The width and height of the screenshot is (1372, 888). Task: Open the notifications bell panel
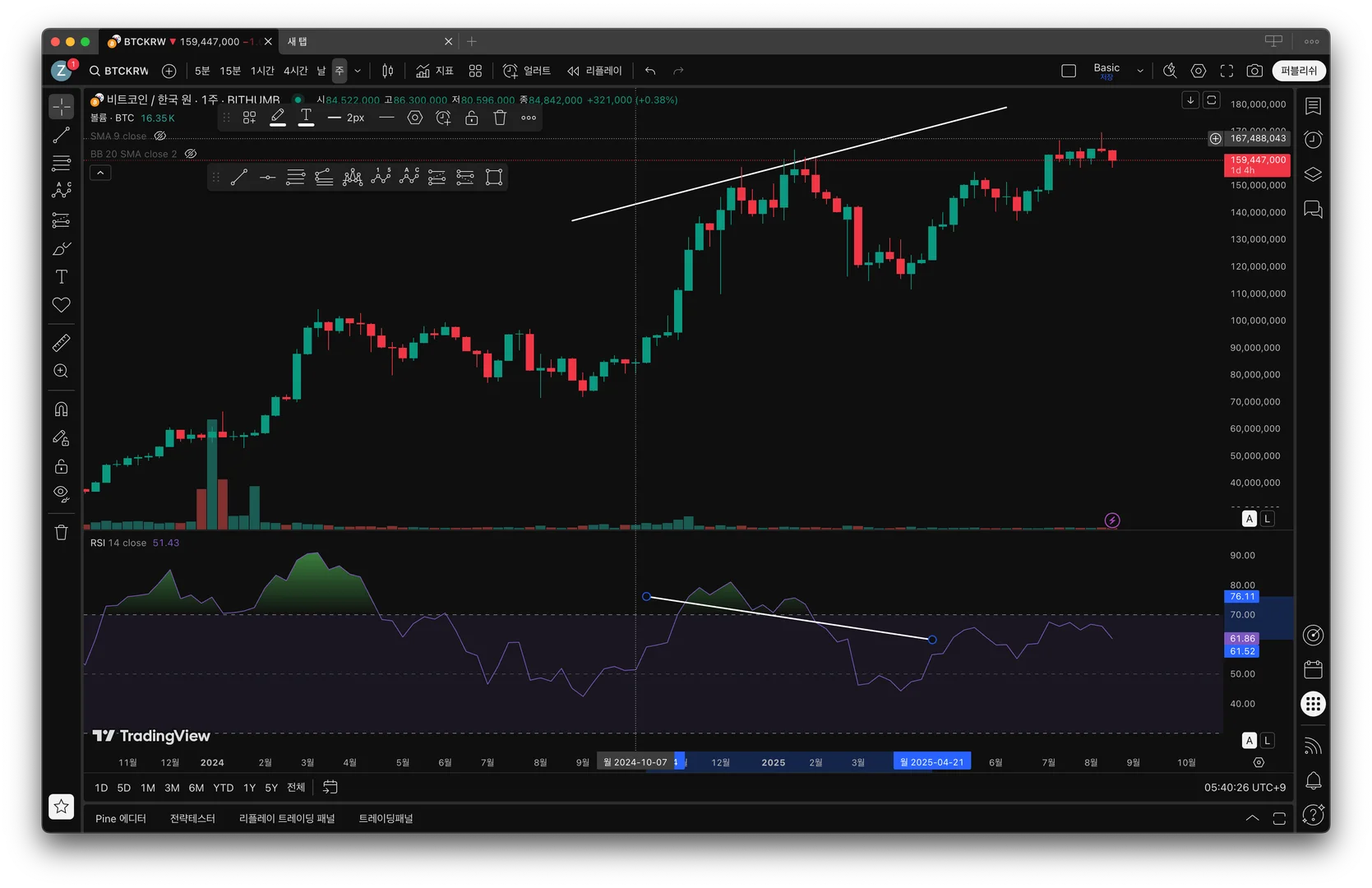pos(1313,780)
